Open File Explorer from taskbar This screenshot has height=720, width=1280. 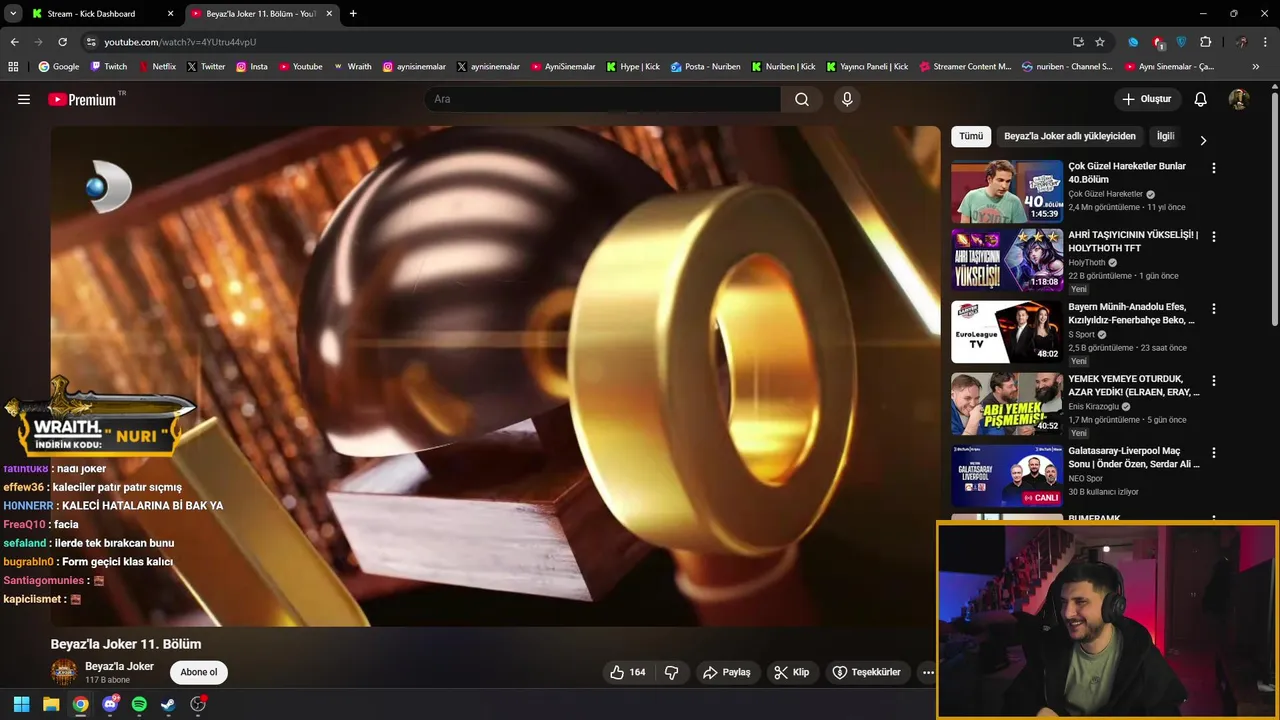click(51, 704)
